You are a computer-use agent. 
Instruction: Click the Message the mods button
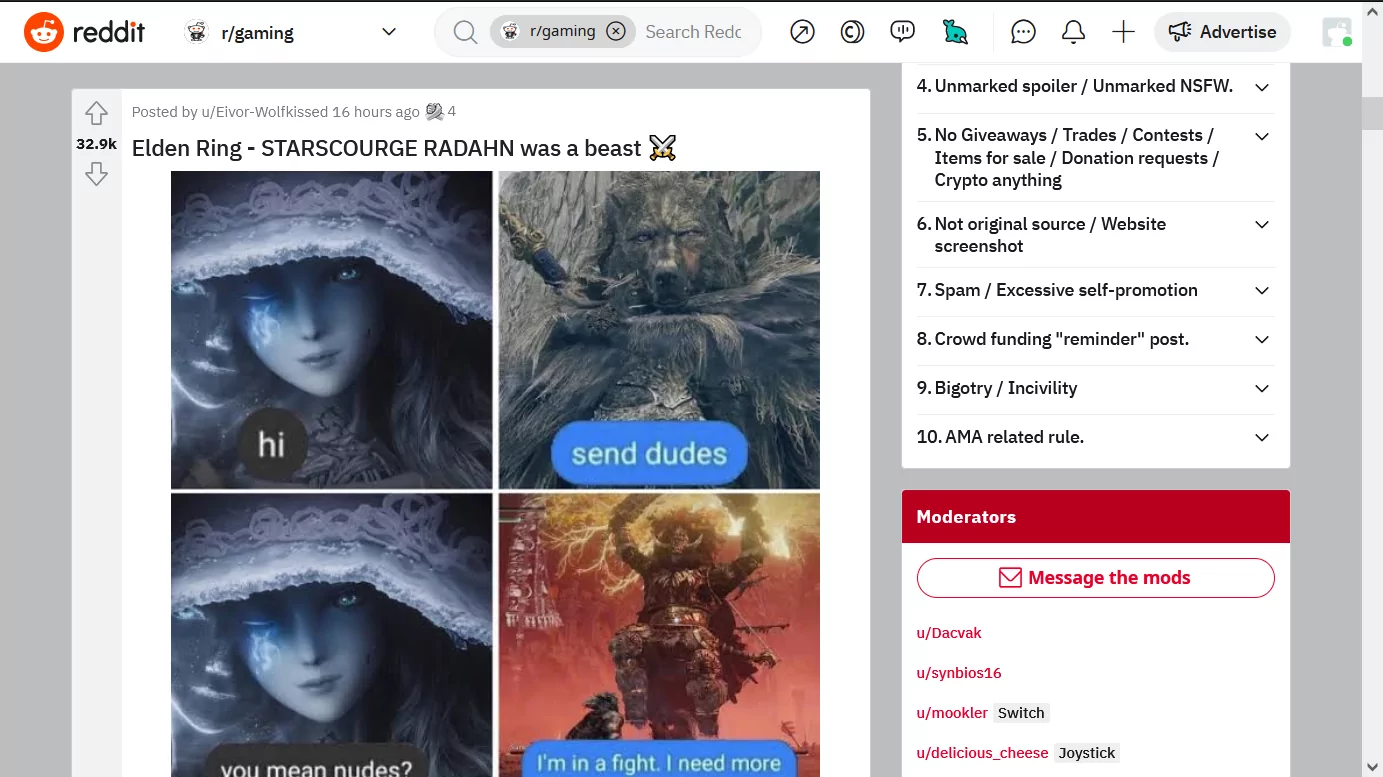(x=1096, y=578)
